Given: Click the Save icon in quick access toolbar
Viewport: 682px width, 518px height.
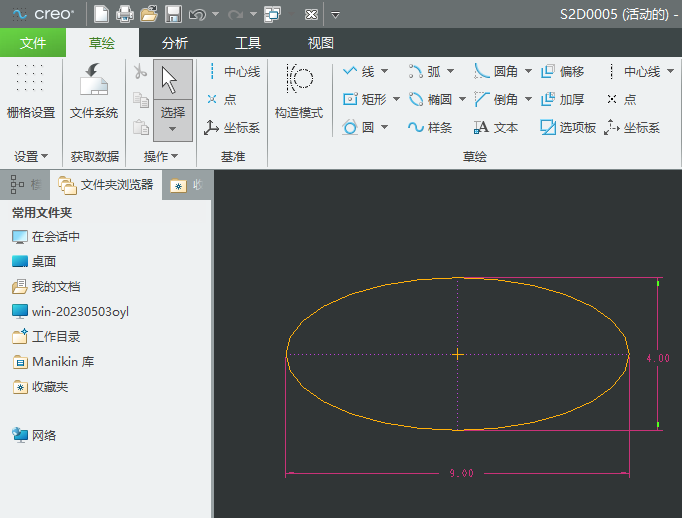Looking at the screenshot, I should pos(173,14).
